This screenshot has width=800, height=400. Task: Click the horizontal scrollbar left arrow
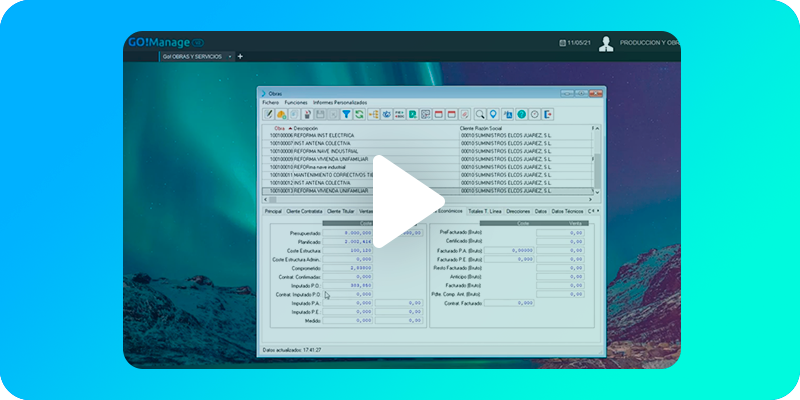click(x=265, y=199)
